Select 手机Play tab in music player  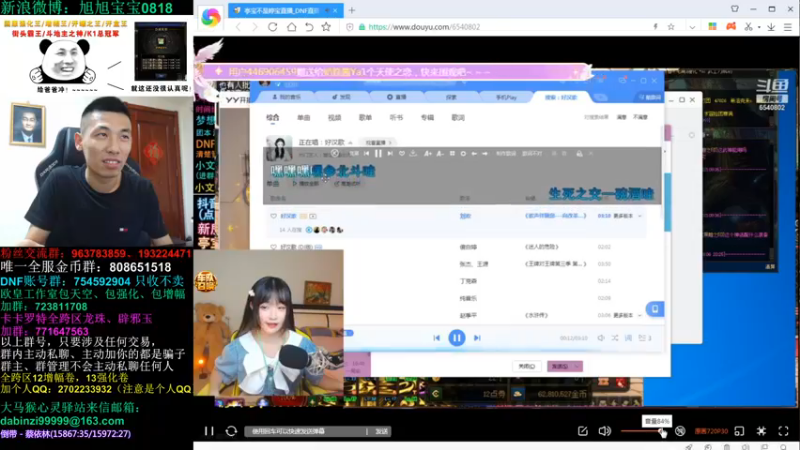[x=506, y=97]
